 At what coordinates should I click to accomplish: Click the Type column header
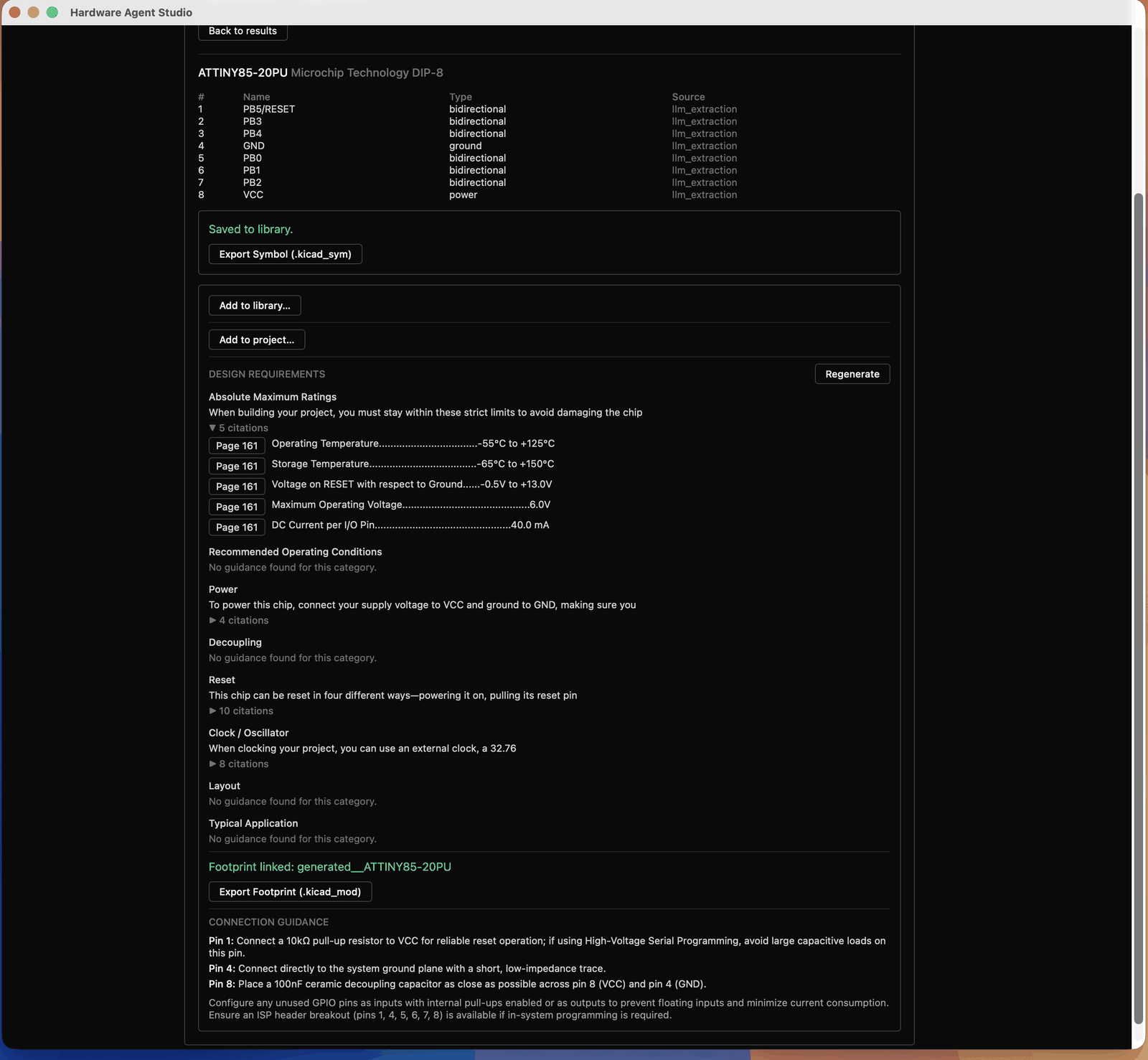tap(461, 97)
